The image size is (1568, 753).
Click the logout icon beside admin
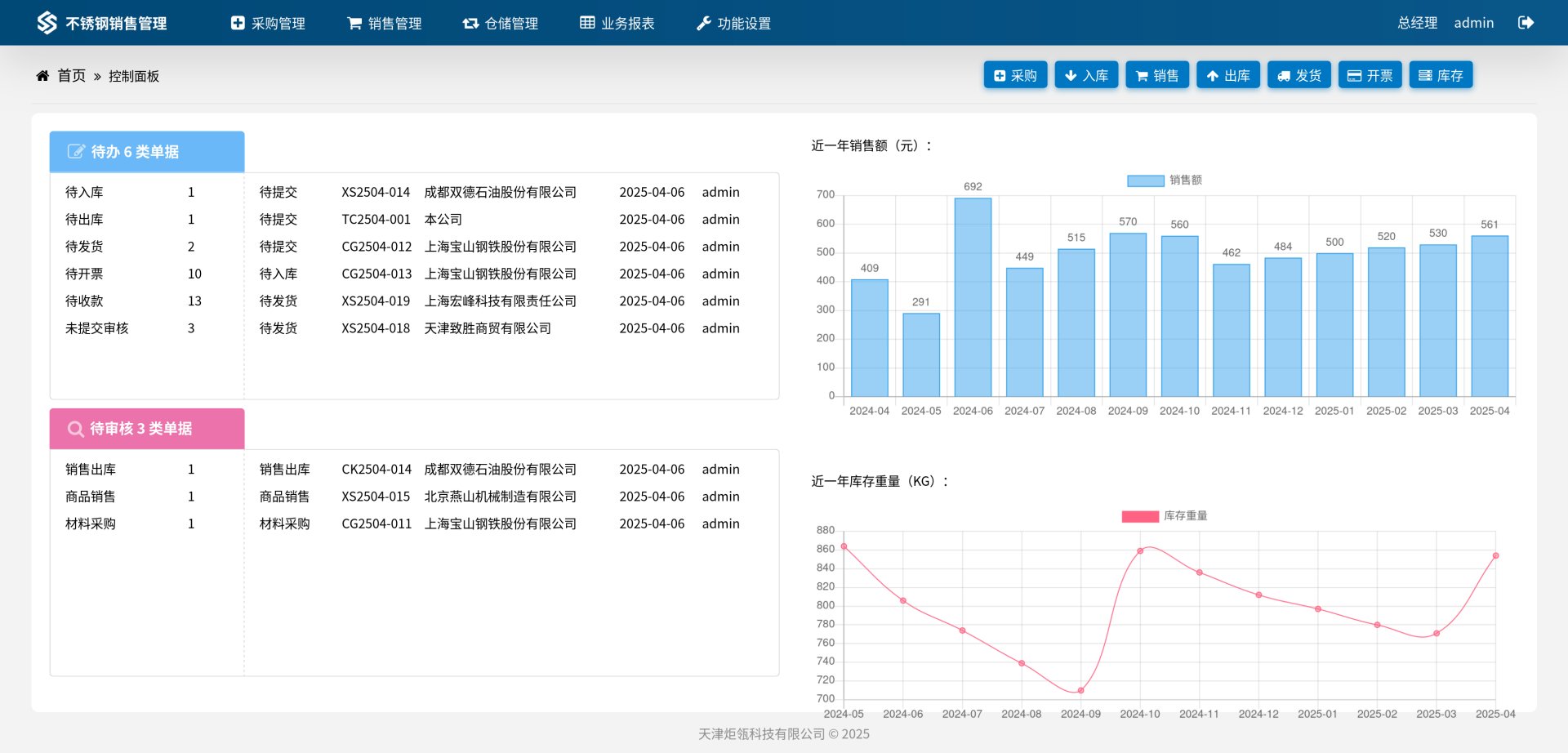[1525, 23]
